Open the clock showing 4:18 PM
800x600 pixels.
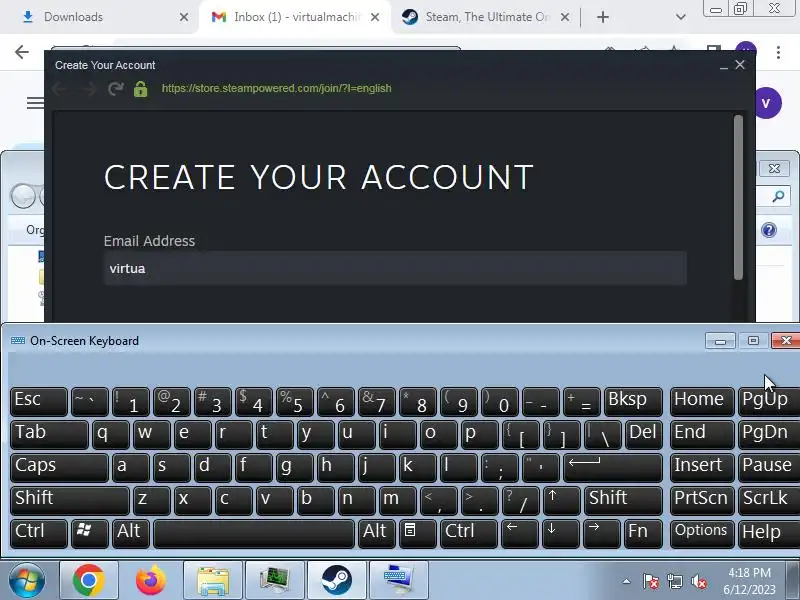point(749,581)
